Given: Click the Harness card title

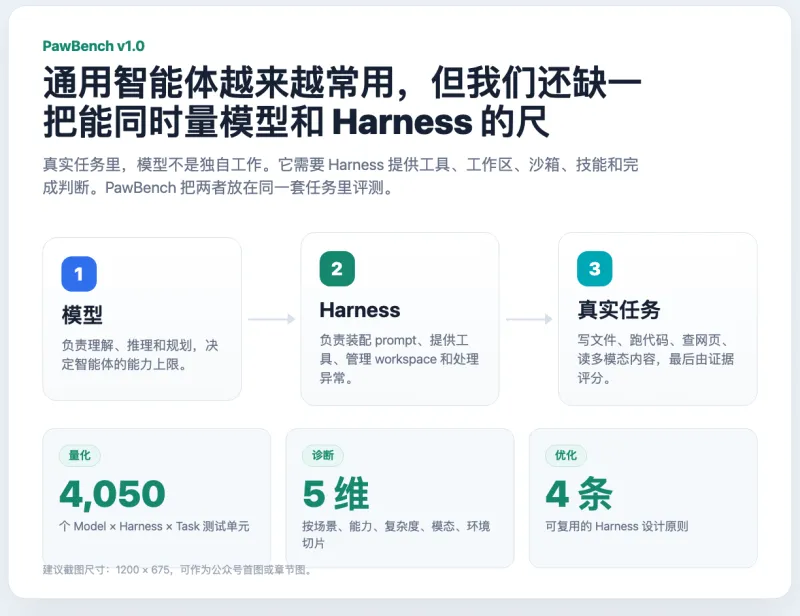Looking at the screenshot, I should (x=360, y=310).
